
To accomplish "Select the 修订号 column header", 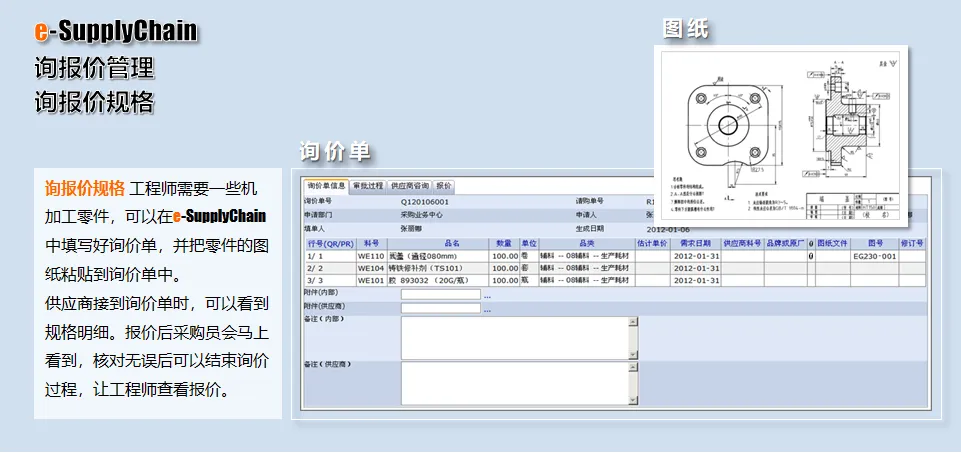I will (x=912, y=243).
